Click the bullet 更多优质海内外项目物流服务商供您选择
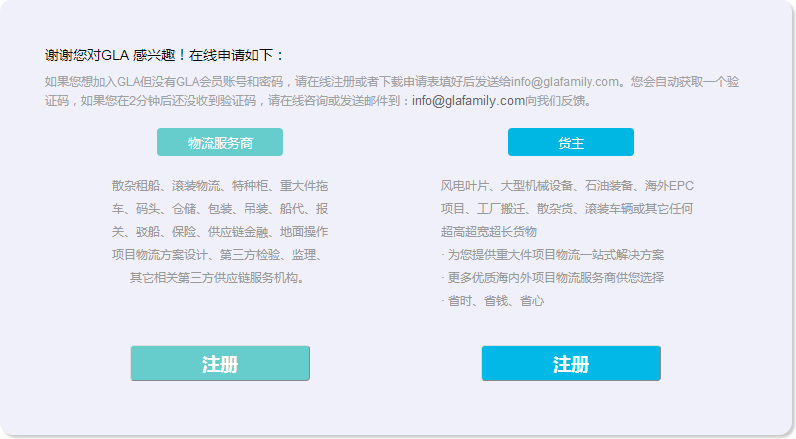Screen dimensions: 796x439 [x=552, y=278]
